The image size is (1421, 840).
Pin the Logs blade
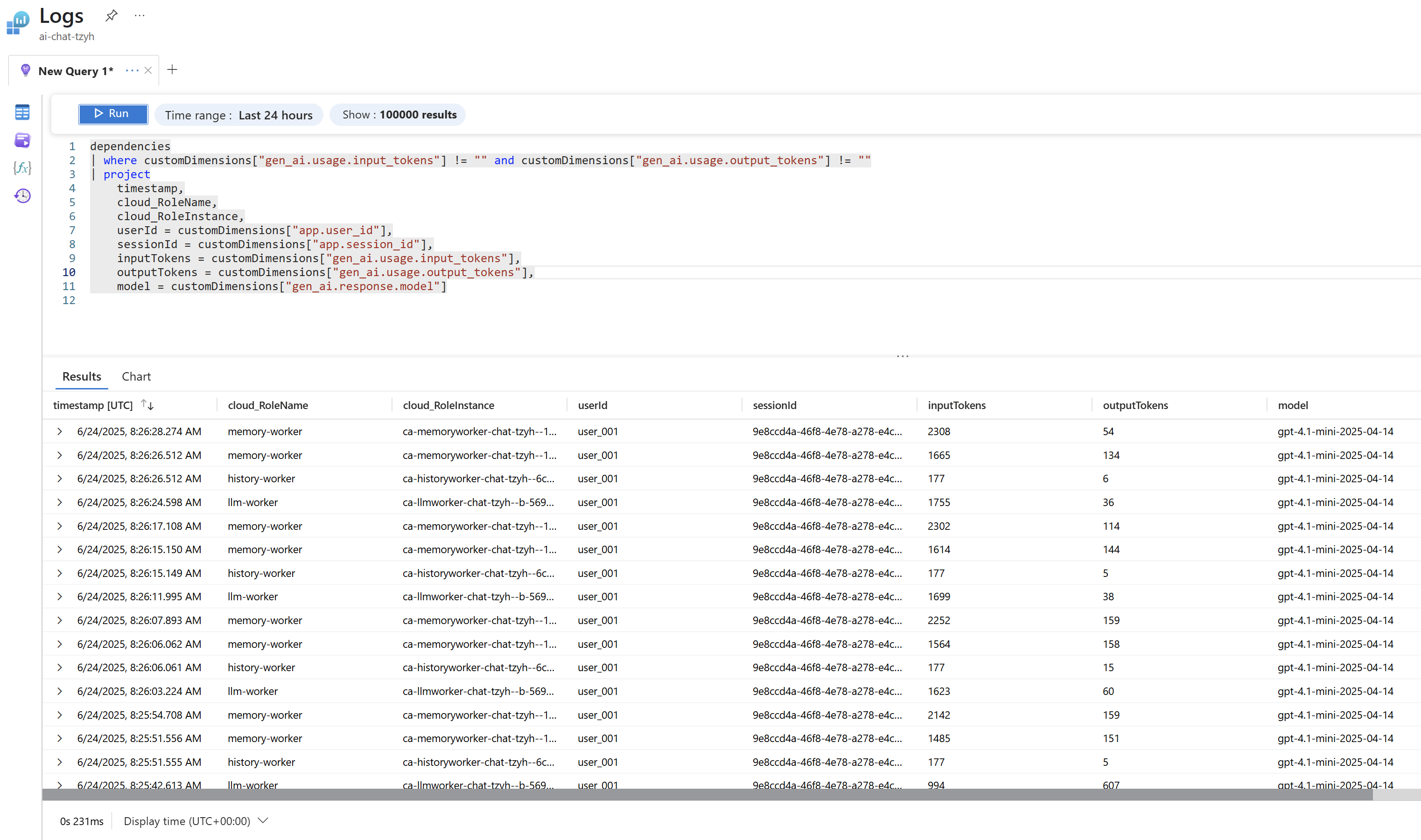[x=112, y=15]
